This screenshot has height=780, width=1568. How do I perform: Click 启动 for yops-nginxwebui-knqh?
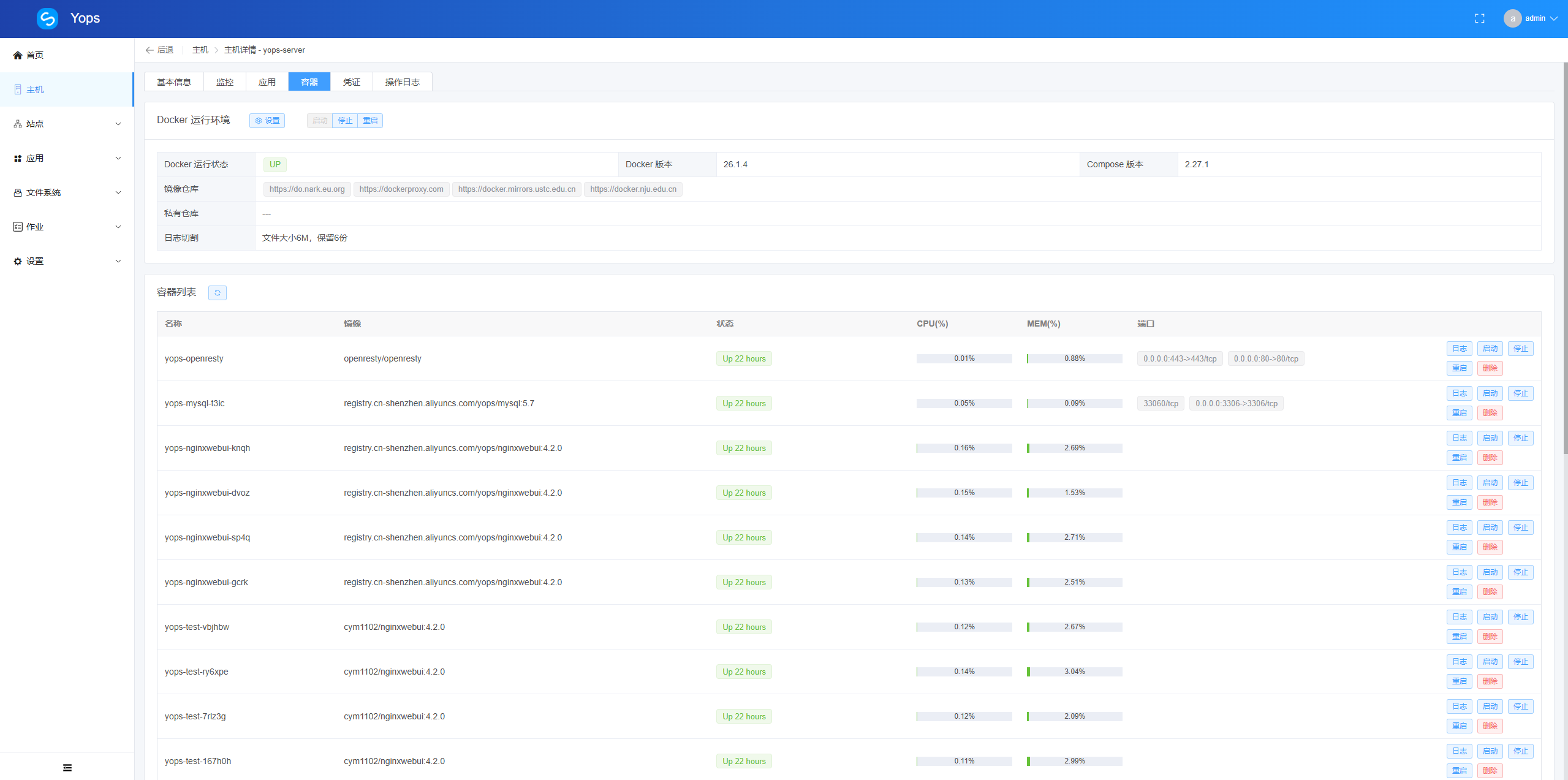tap(1490, 438)
